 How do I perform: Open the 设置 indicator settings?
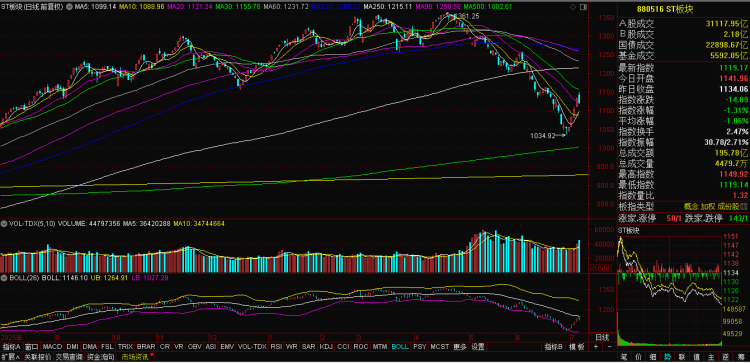point(478,347)
